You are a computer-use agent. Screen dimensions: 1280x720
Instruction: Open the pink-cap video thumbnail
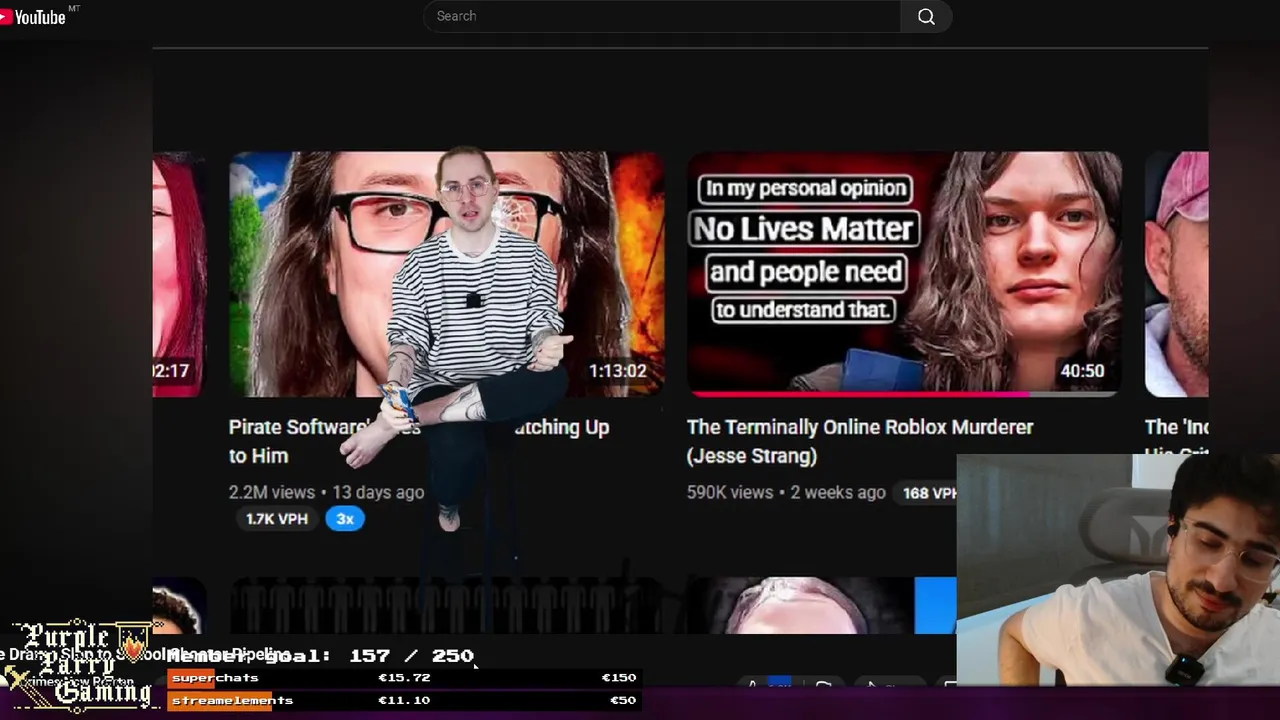click(1176, 274)
